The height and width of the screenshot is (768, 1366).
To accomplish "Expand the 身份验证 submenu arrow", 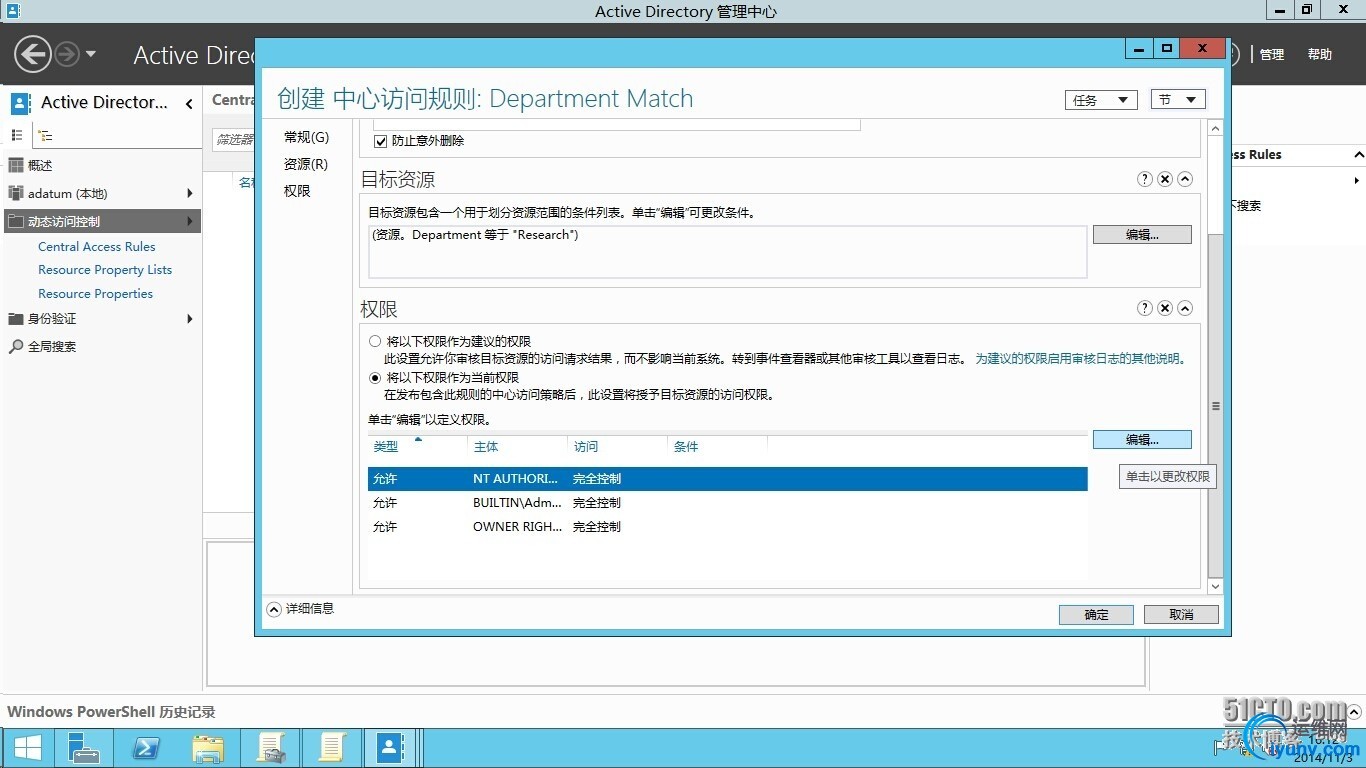I will tap(190, 318).
